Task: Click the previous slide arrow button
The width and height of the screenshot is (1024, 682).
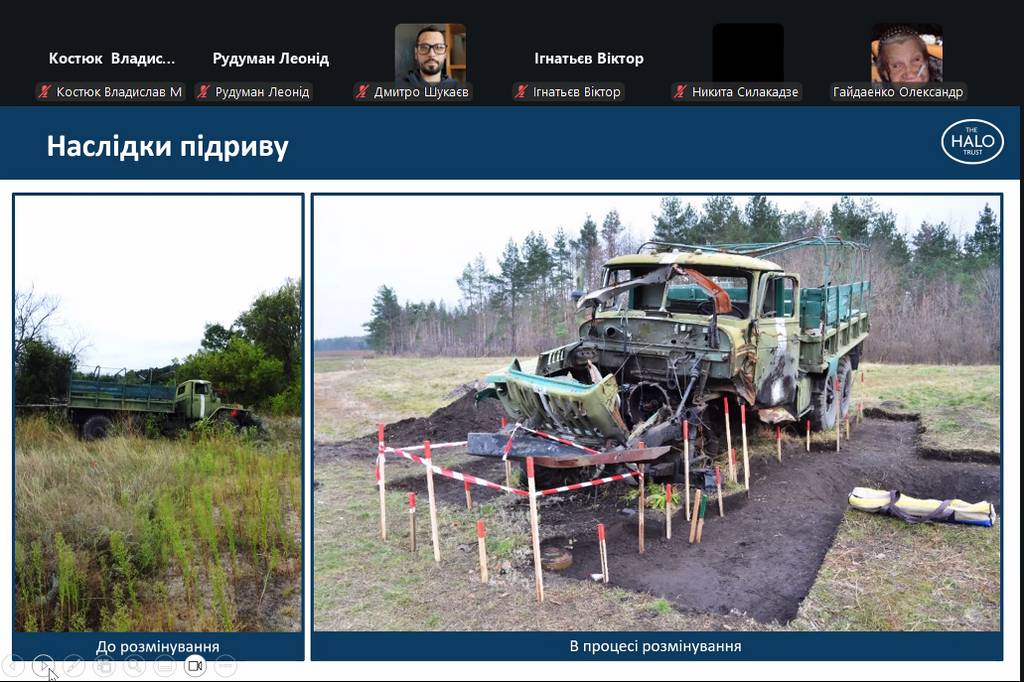Action: coord(13,665)
